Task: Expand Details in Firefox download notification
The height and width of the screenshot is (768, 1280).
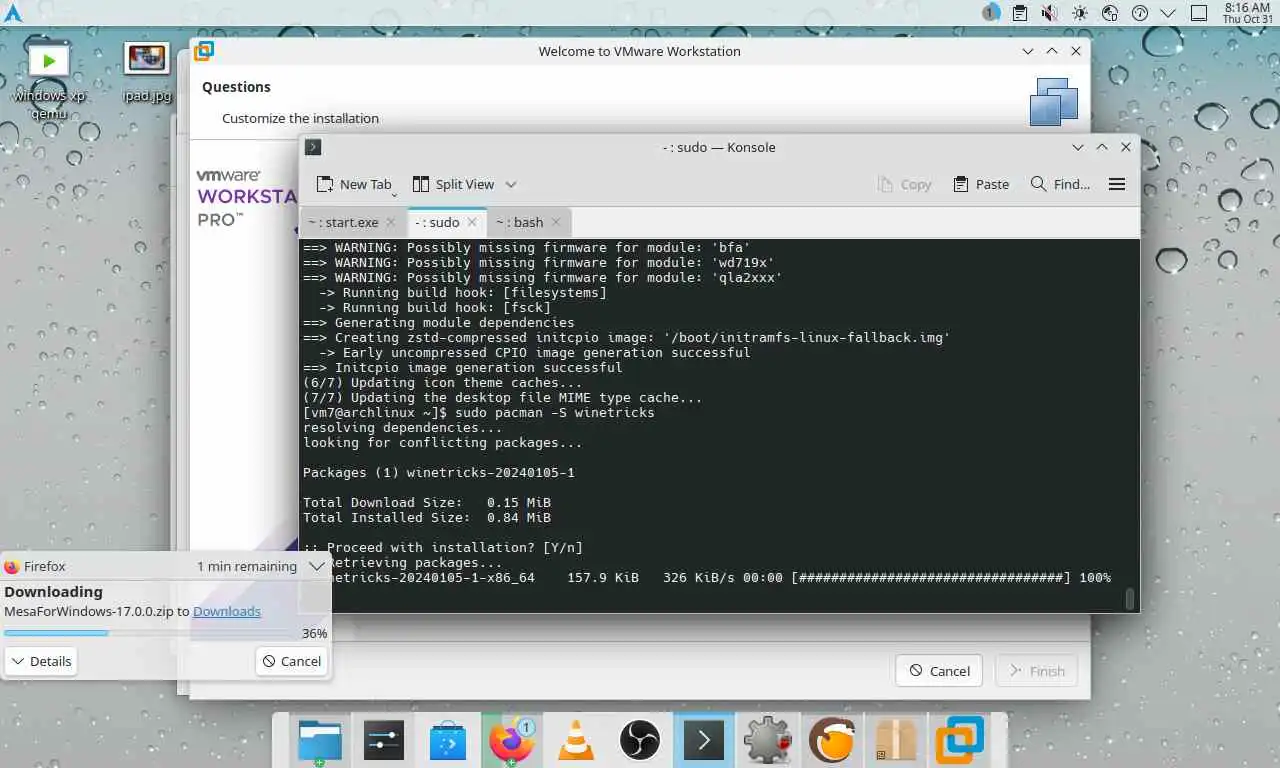Action: (40, 661)
